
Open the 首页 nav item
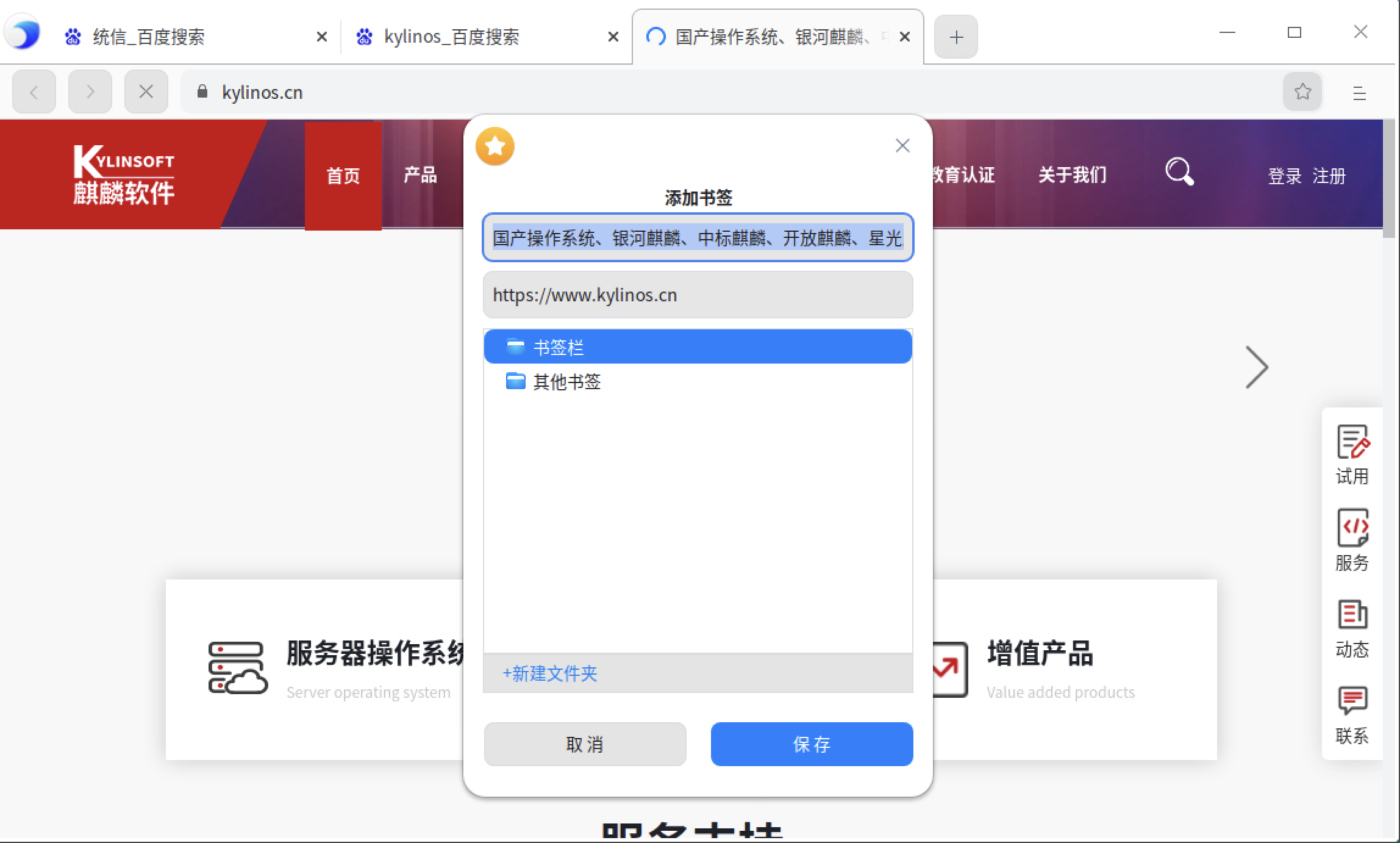[x=343, y=176]
